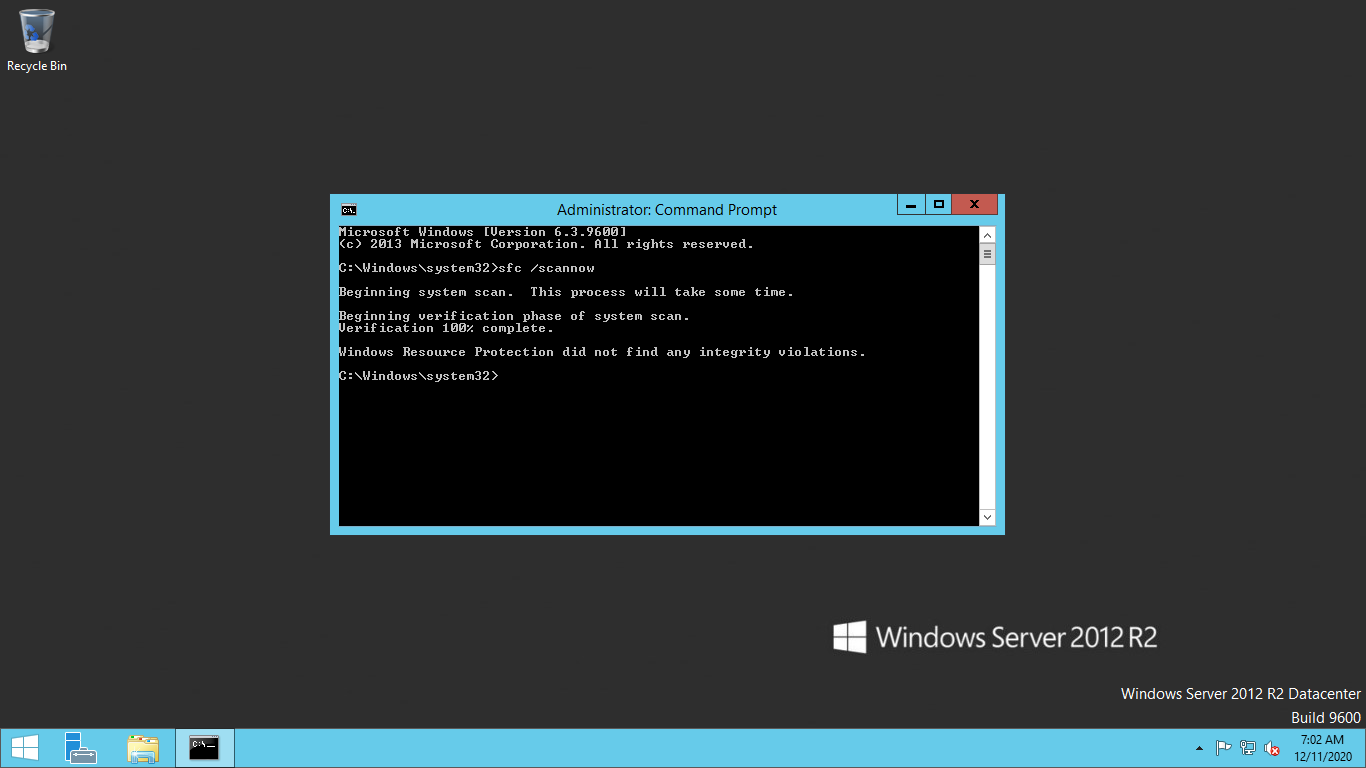
Task: Click the console scrollbar down arrow
Action: (x=987, y=517)
